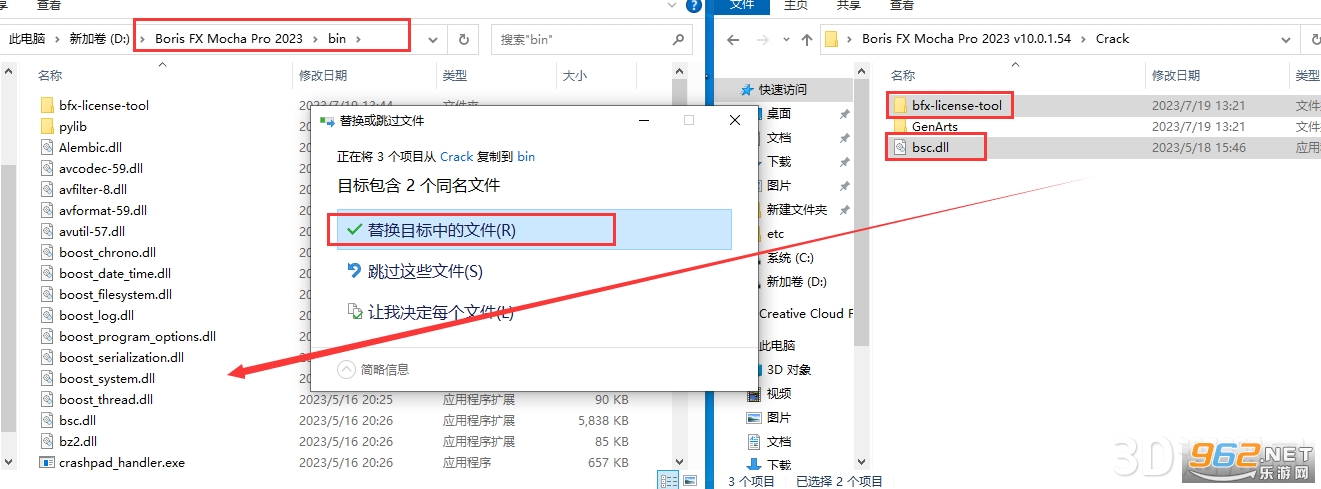Refresh the bin folder view
Image resolution: width=1321 pixels, height=489 pixels.
point(463,39)
